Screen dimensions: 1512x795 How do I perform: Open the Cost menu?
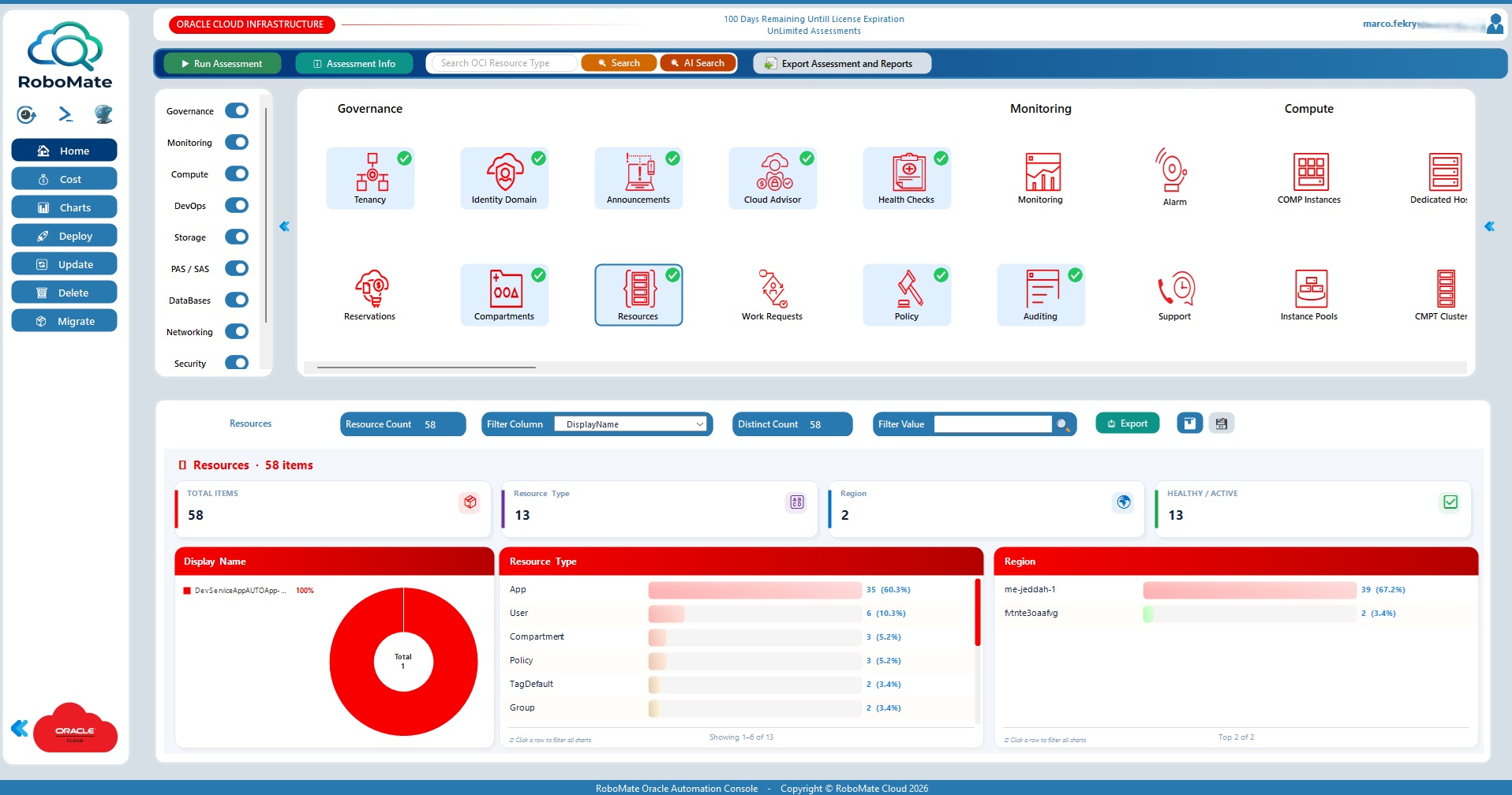[x=64, y=179]
